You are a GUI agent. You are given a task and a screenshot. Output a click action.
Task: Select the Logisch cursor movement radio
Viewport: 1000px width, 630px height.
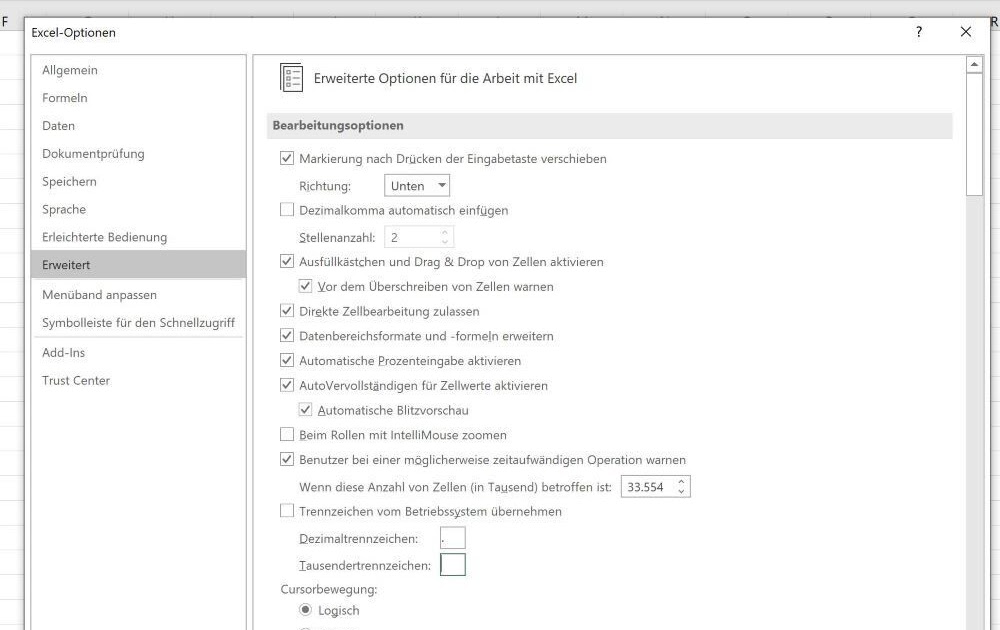coord(305,610)
